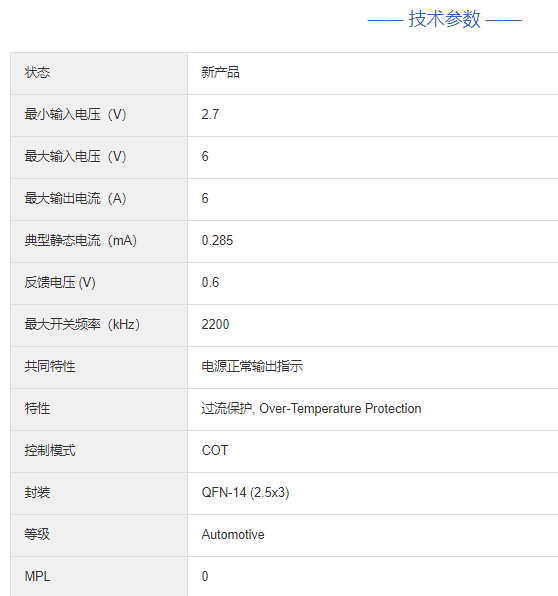Image resolution: width=558 pixels, height=596 pixels.
Task: Select the 典型静态电流 (mA) label
Action: click(81, 240)
